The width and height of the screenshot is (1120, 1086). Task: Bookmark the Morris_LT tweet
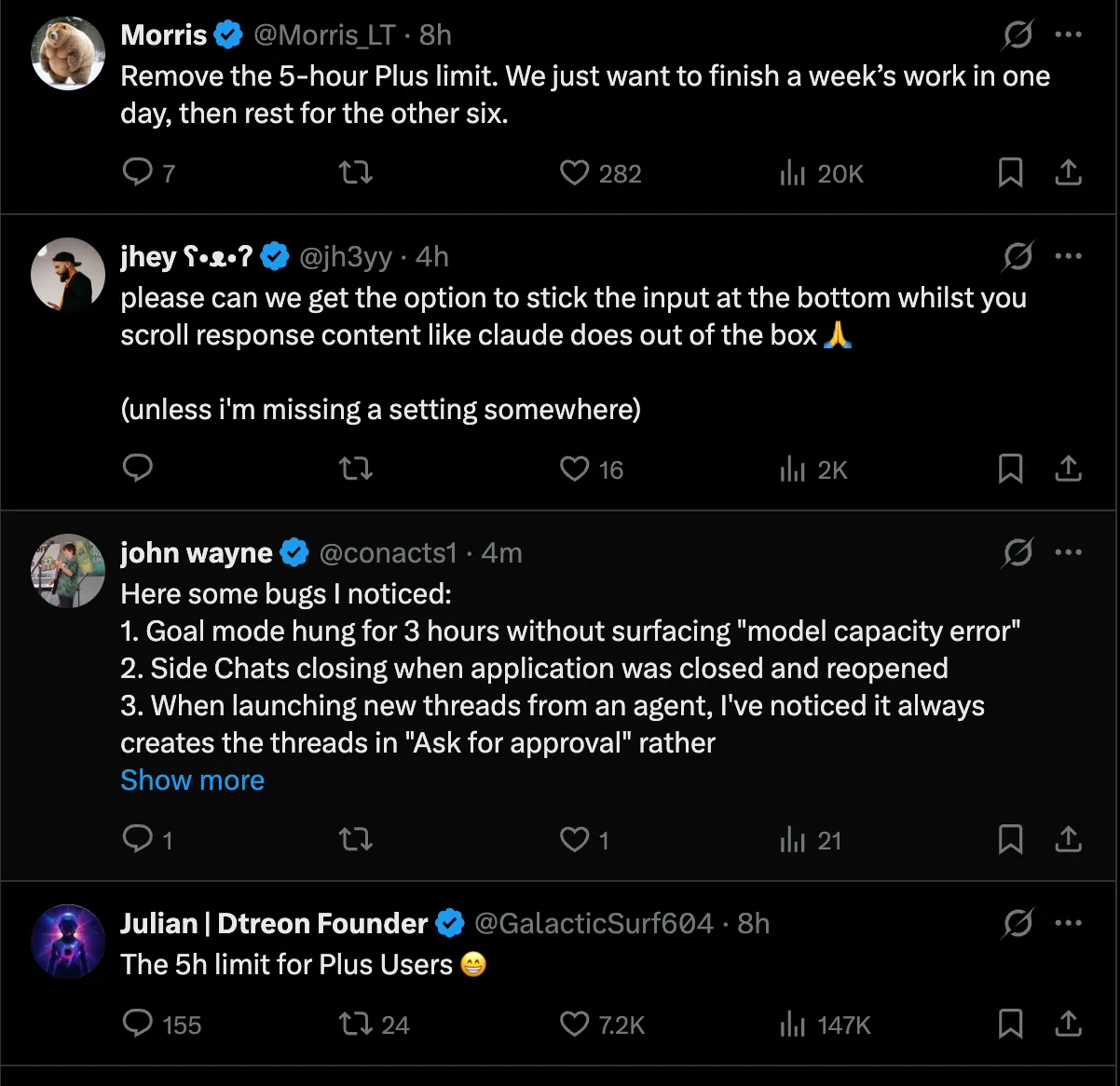[1010, 172]
